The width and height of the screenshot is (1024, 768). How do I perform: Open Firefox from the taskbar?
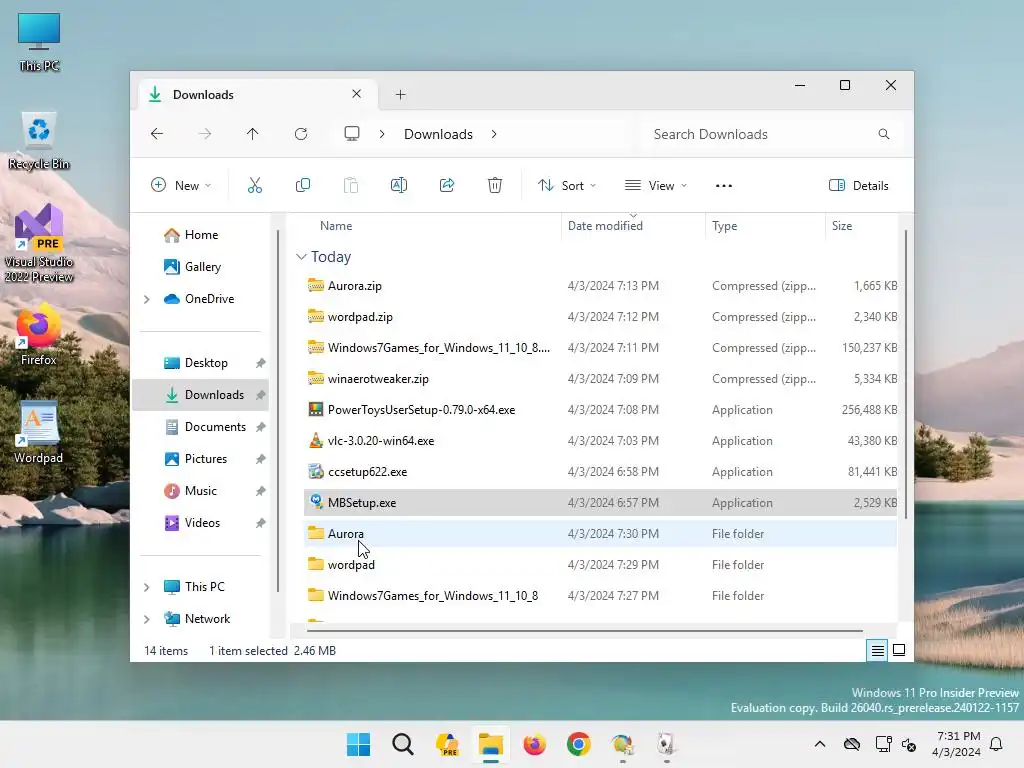click(534, 744)
